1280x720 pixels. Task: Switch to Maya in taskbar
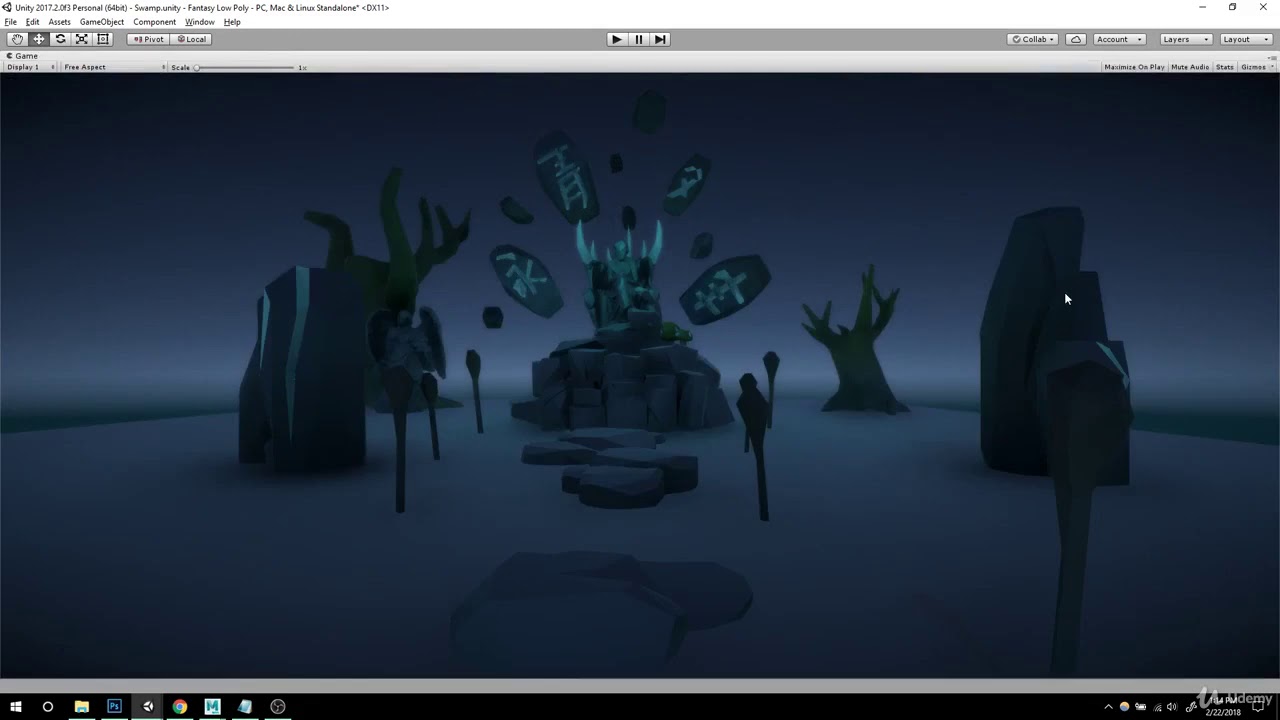[x=212, y=706]
